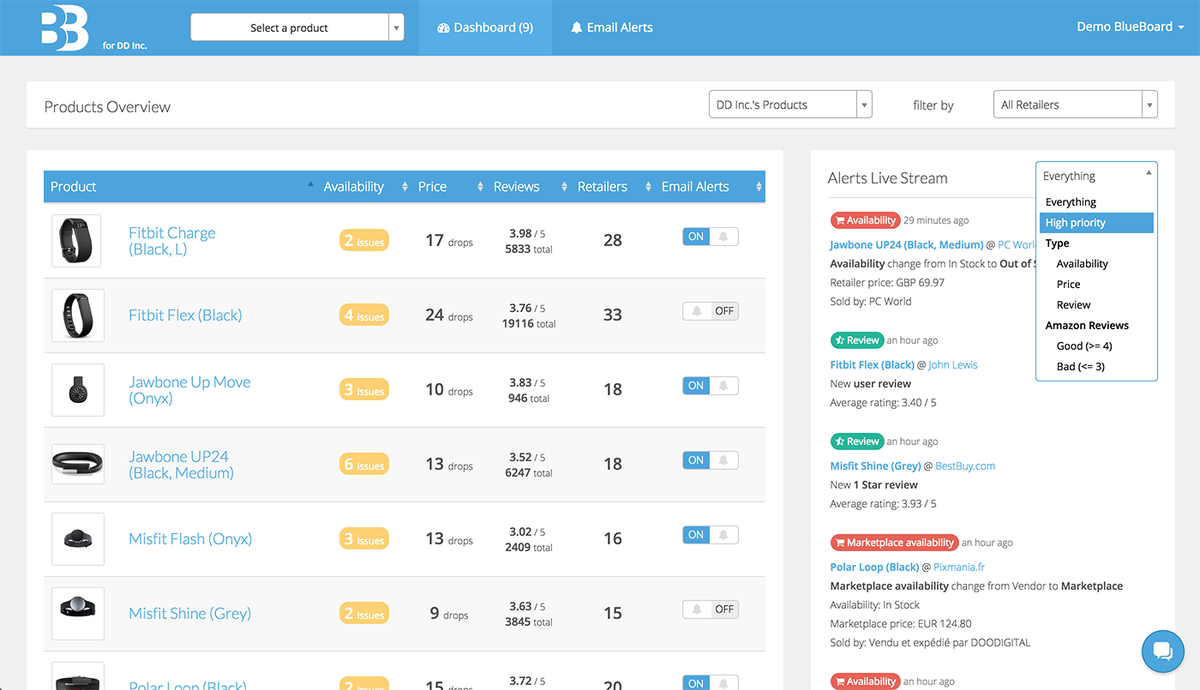Click the 33 retailers count for Fitbit Flex
Screen dimensions: 1200x690
point(613,315)
